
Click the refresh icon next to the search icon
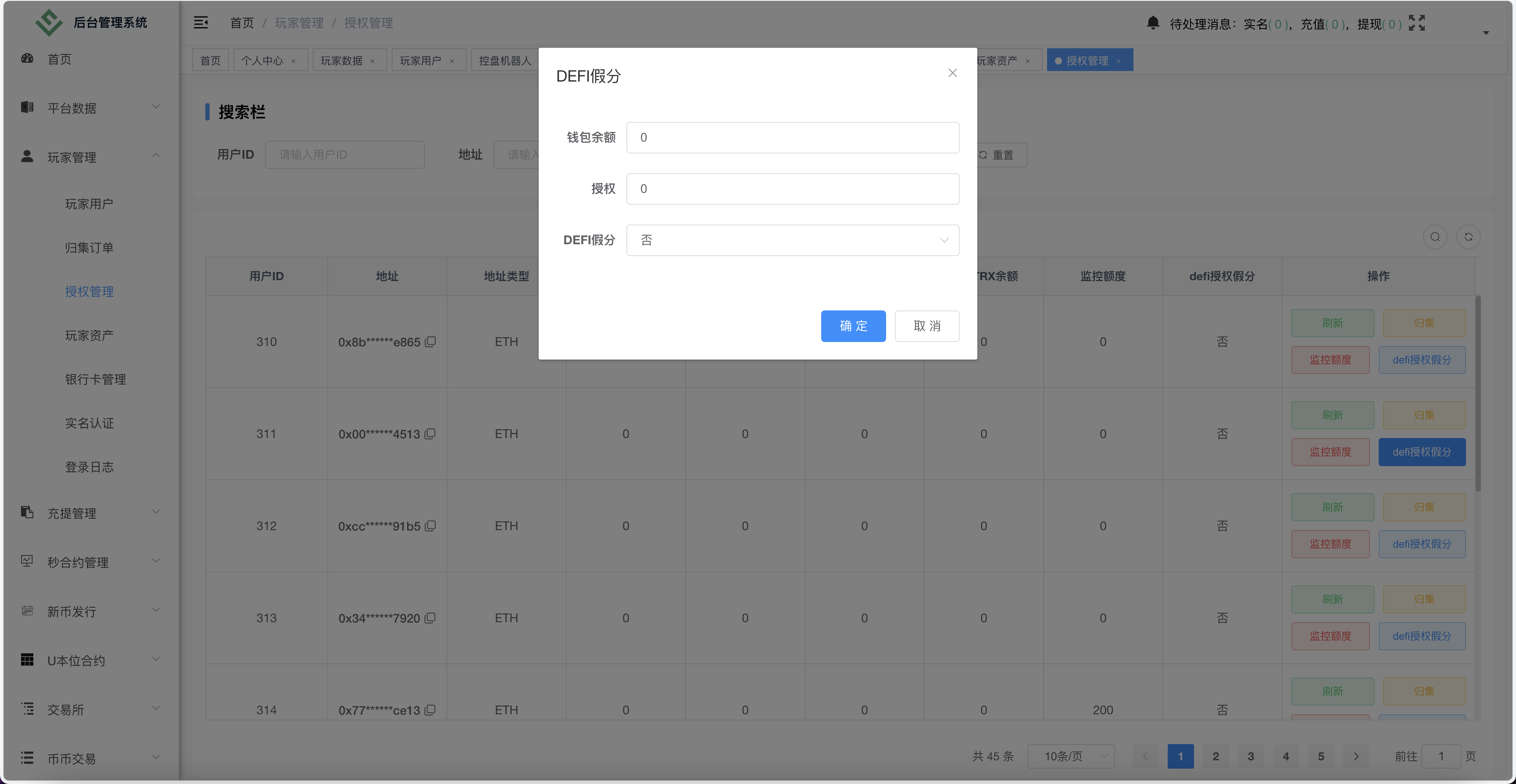click(x=1469, y=237)
